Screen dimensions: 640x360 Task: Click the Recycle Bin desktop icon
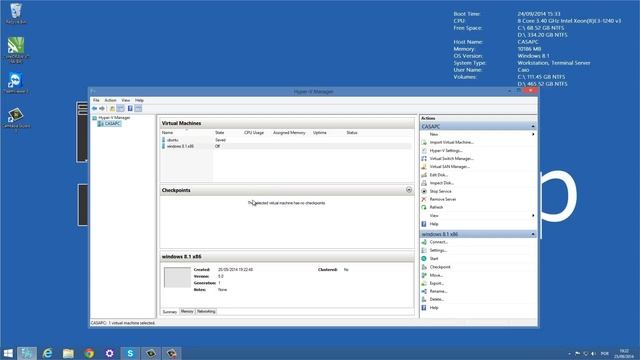(x=16, y=13)
